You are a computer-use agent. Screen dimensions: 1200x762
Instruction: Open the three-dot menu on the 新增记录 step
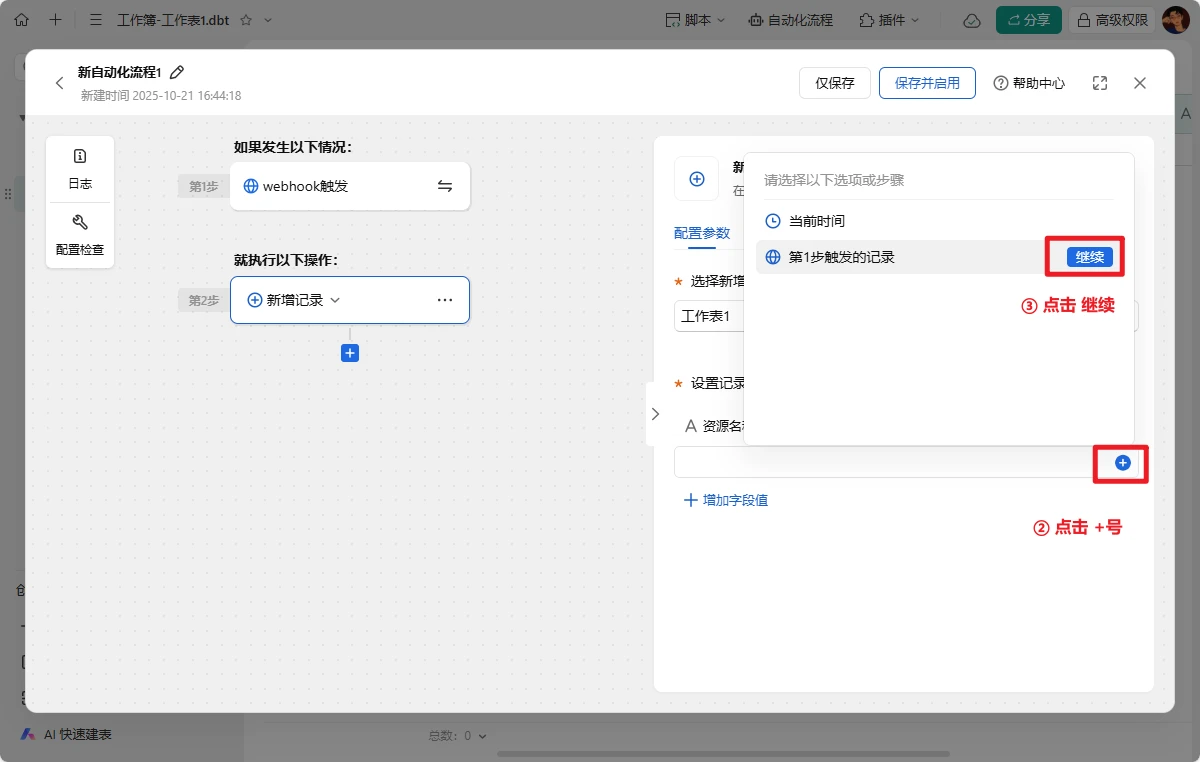pyautogui.click(x=445, y=300)
